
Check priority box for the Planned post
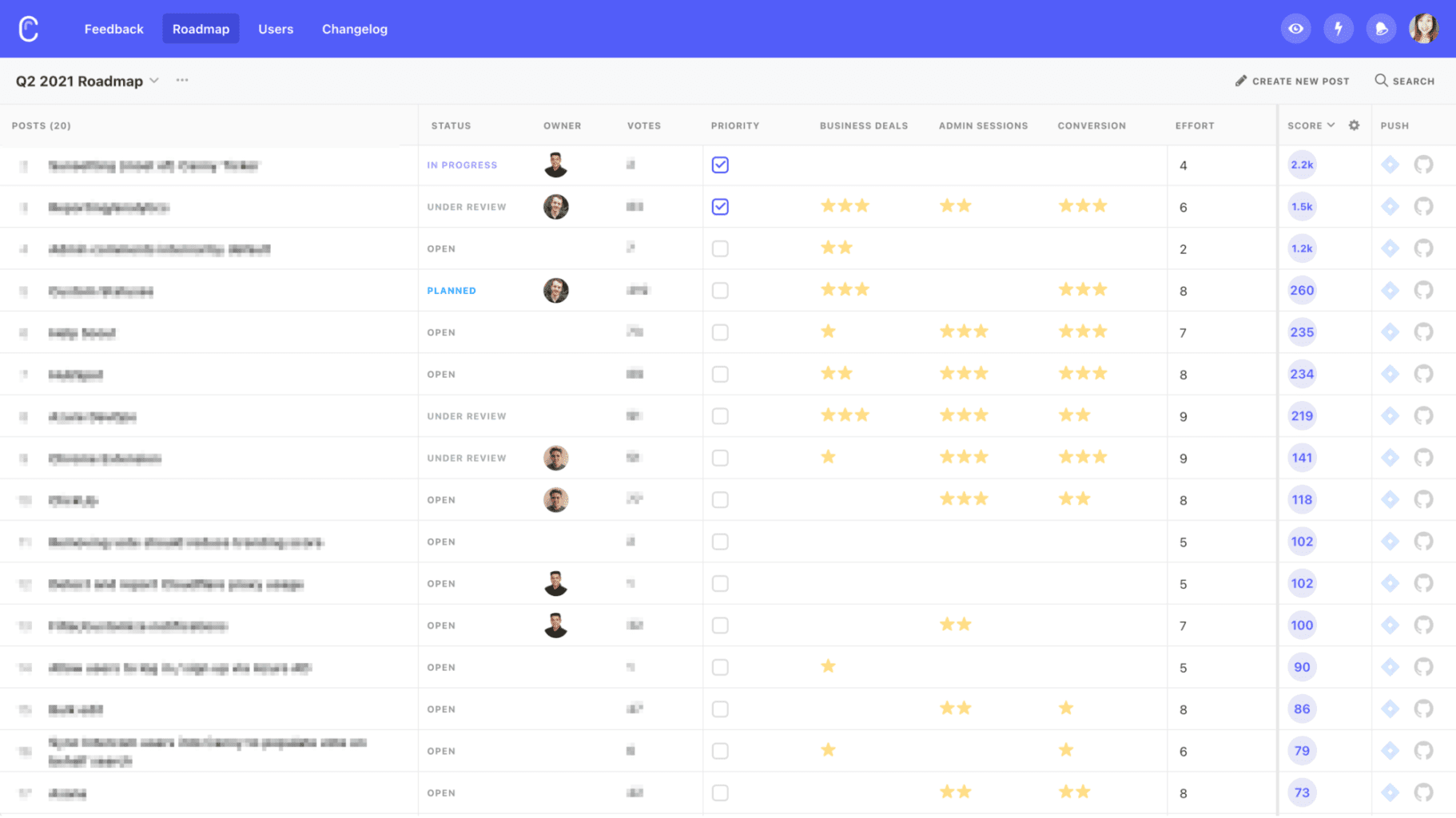click(720, 291)
